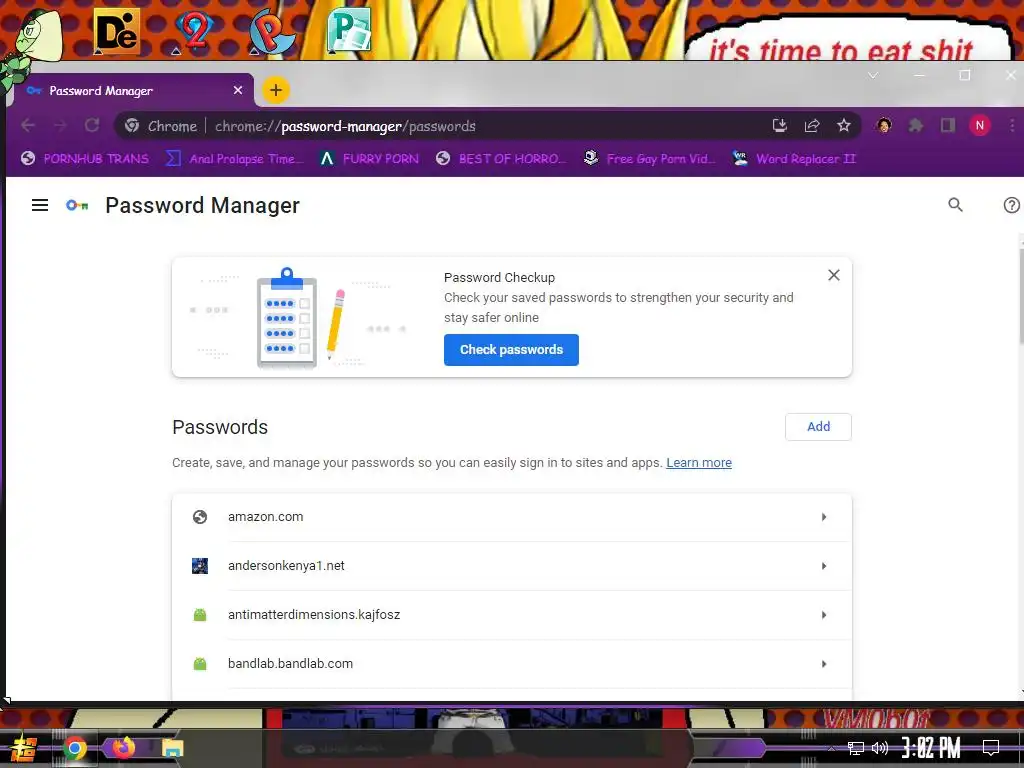Reload the page with refresh icon
Image resolution: width=1024 pixels, height=768 pixels.
point(92,125)
